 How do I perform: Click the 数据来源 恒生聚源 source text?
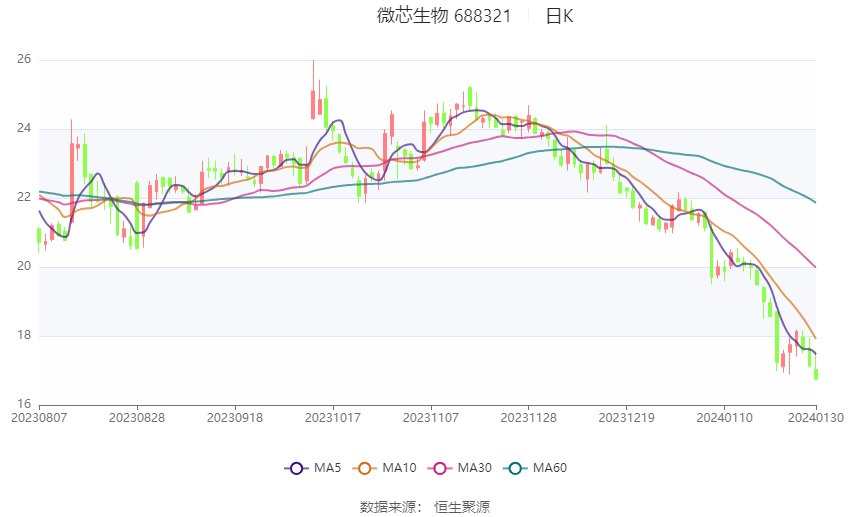click(425, 507)
